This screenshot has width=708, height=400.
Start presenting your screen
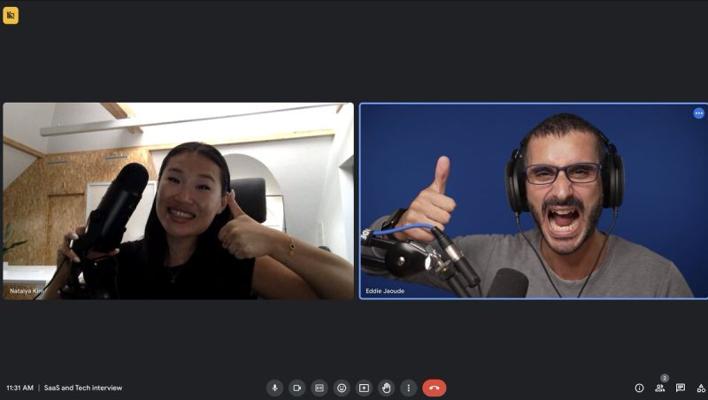[364, 388]
